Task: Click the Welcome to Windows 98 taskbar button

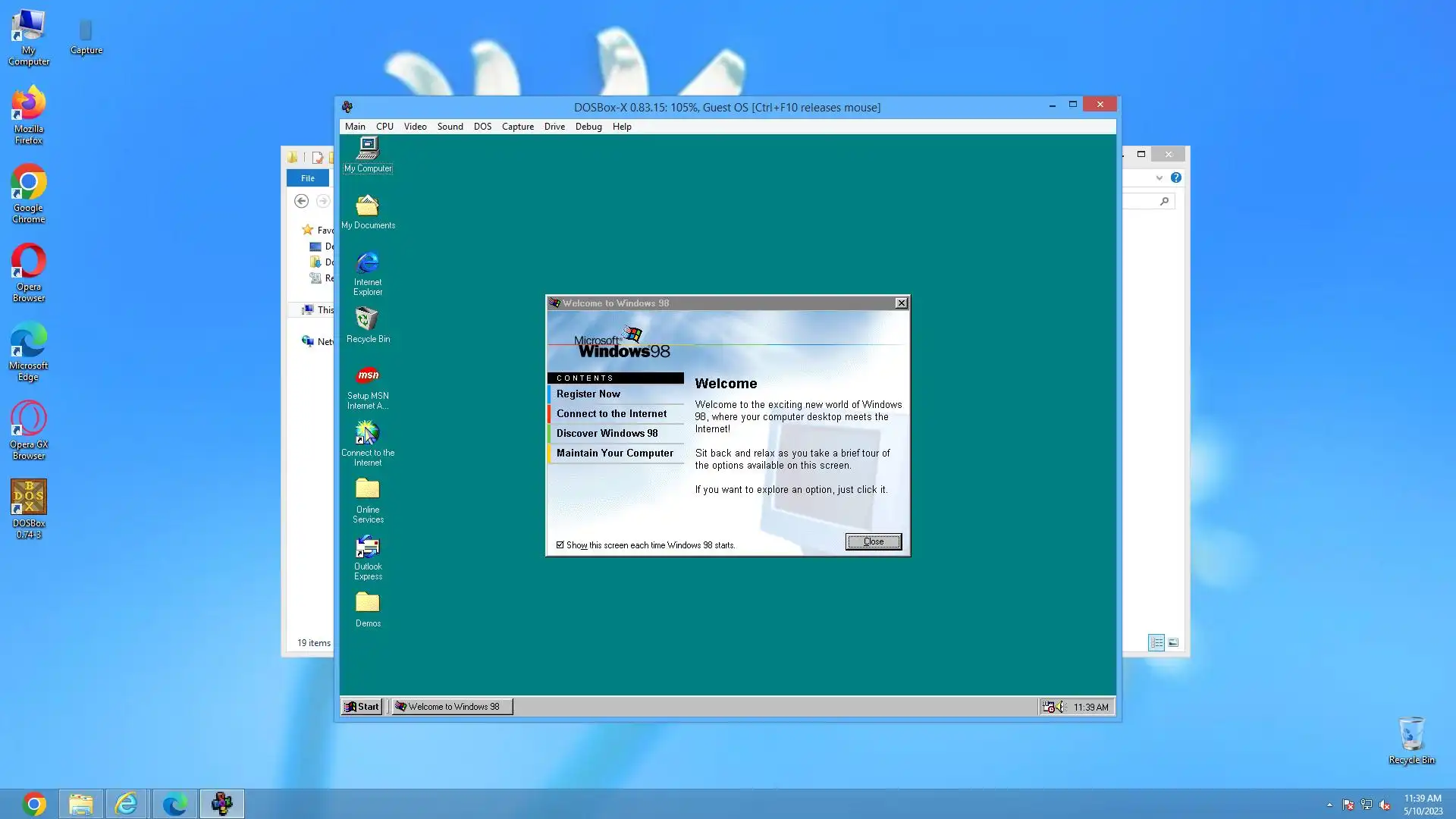Action: click(x=452, y=707)
